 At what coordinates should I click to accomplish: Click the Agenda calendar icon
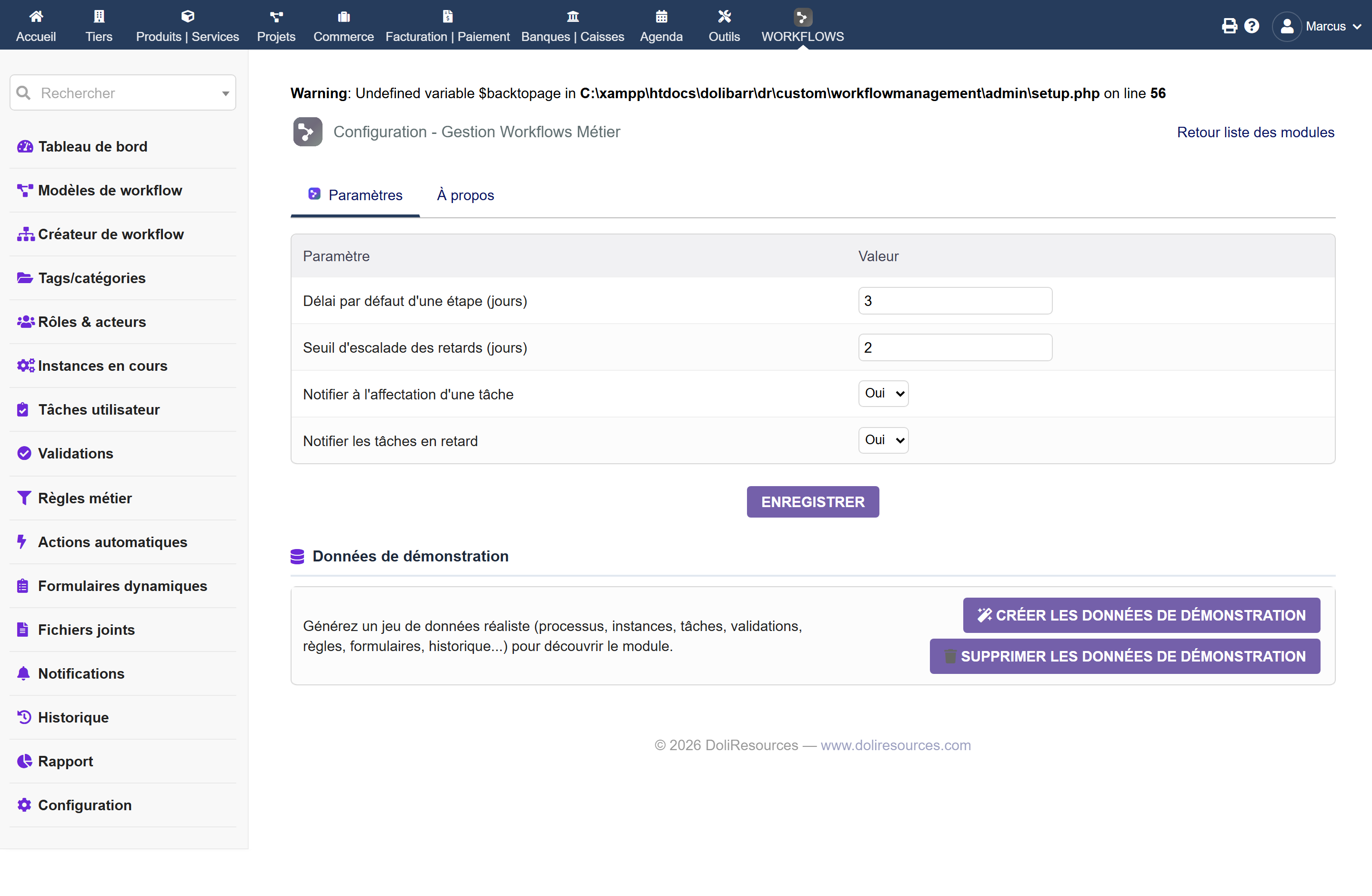pyautogui.click(x=661, y=16)
